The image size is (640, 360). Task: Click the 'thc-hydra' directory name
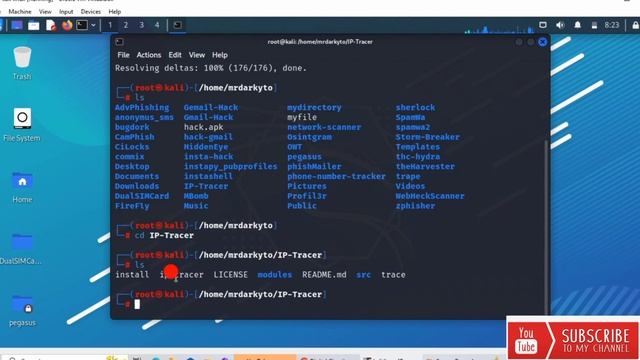pyautogui.click(x=418, y=157)
